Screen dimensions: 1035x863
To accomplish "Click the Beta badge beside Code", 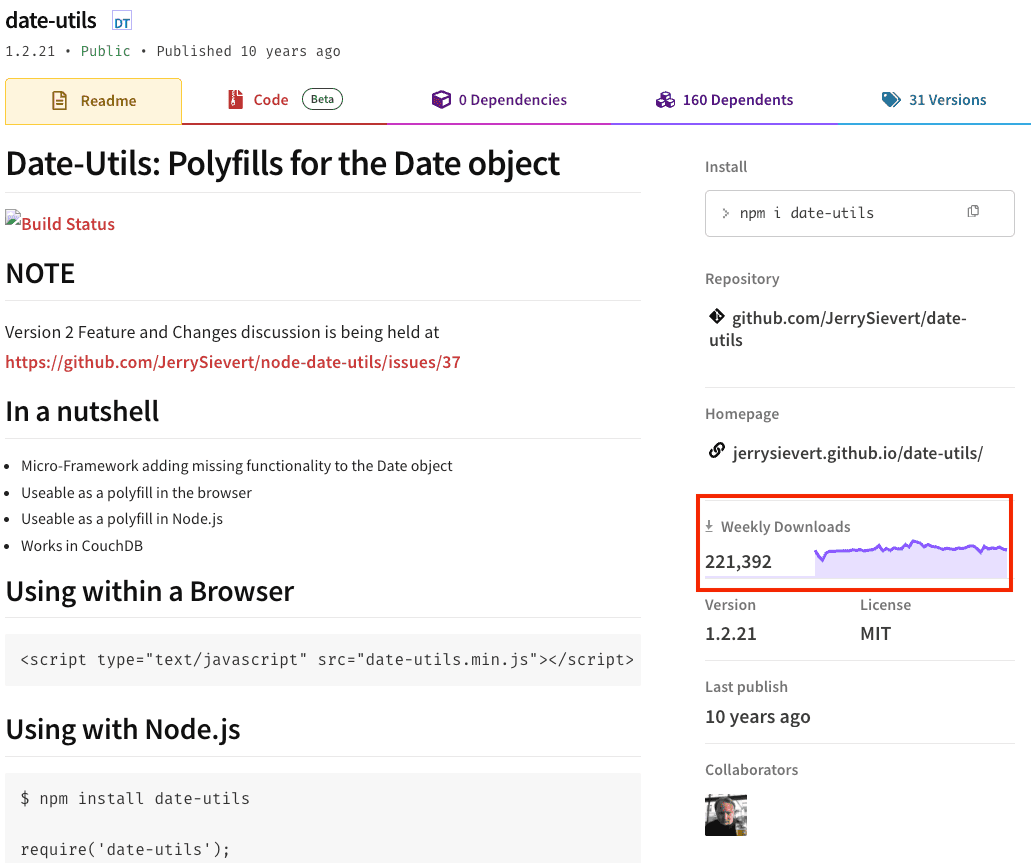I will tap(322, 99).
